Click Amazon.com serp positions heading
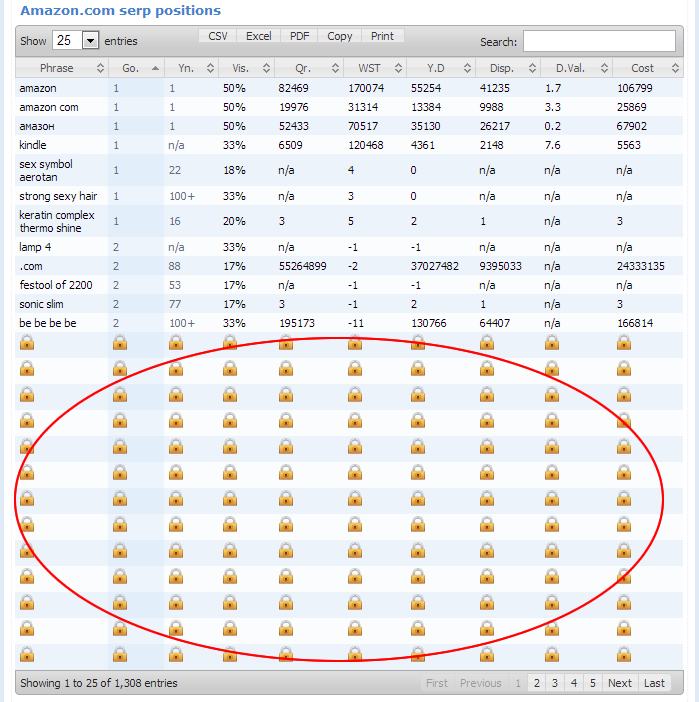 pyautogui.click(x=120, y=11)
